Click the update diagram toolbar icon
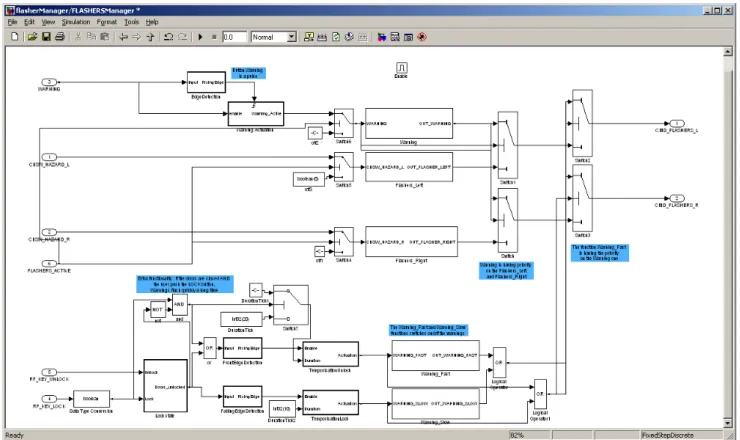Image resolution: width=740 pixels, height=440 pixels. click(x=336, y=37)
